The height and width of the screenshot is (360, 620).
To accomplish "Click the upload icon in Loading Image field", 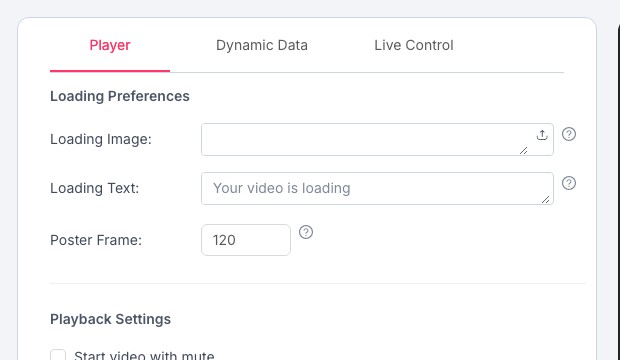I will coord(542,135).
